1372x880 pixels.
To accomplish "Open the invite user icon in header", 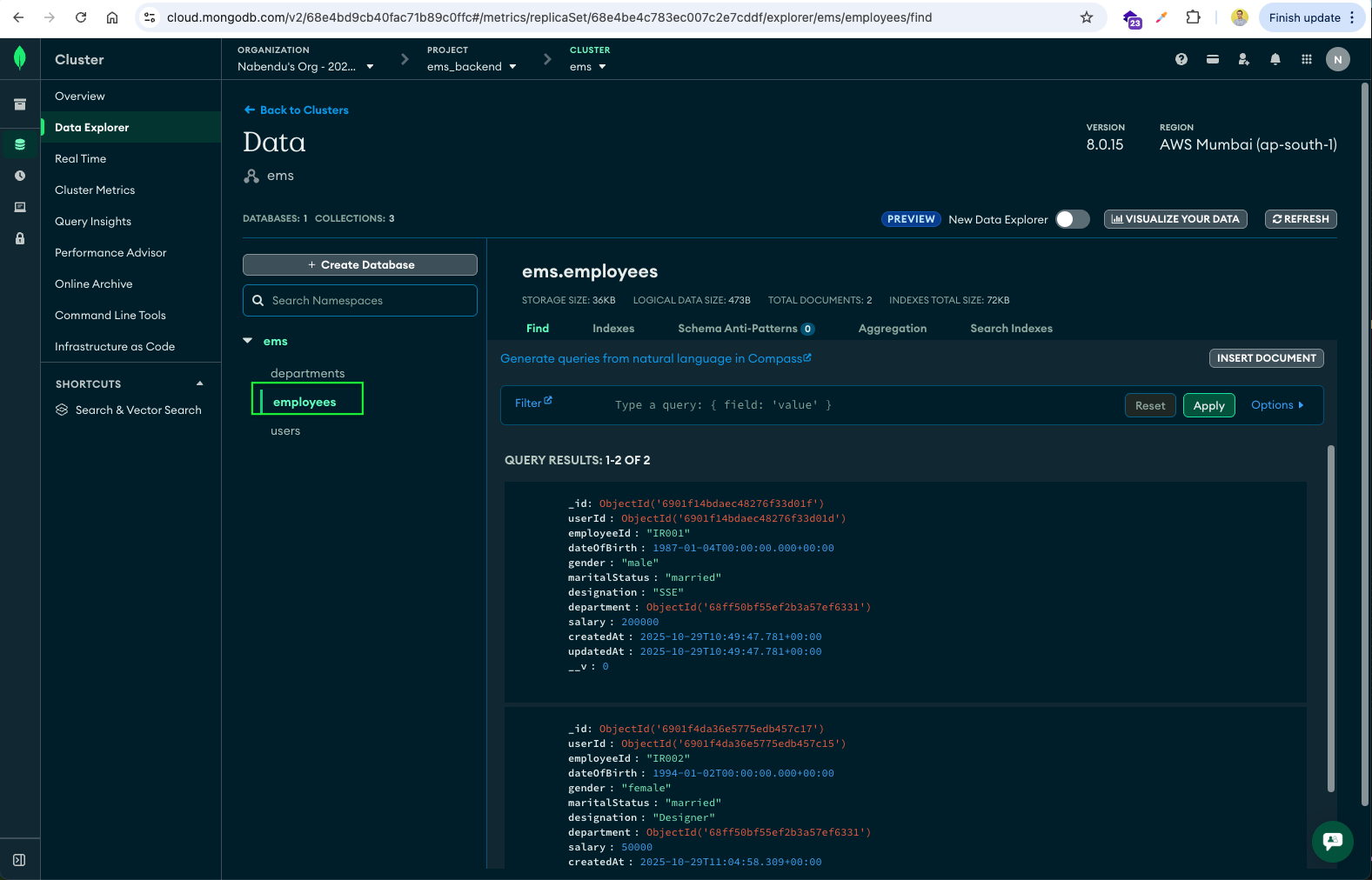I will [1244, 59].
